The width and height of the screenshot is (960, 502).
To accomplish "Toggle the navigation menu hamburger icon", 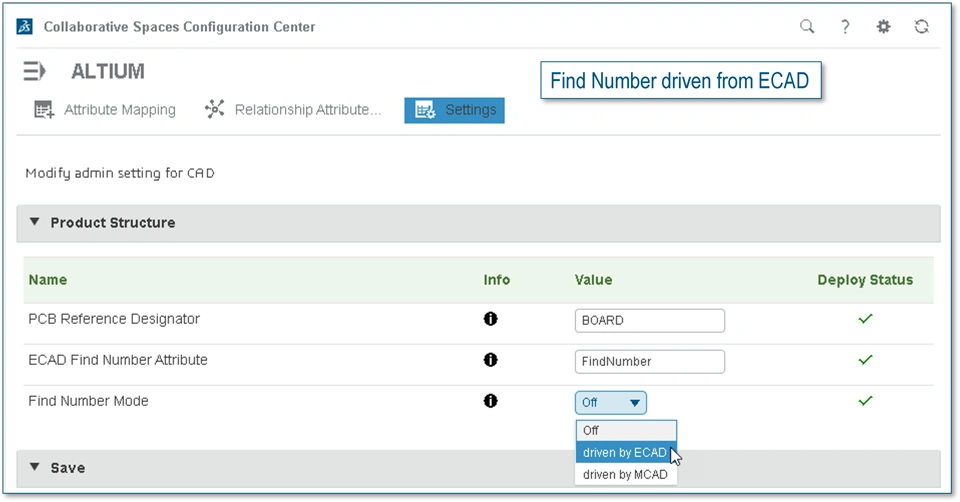I will [x=35, y=71].
